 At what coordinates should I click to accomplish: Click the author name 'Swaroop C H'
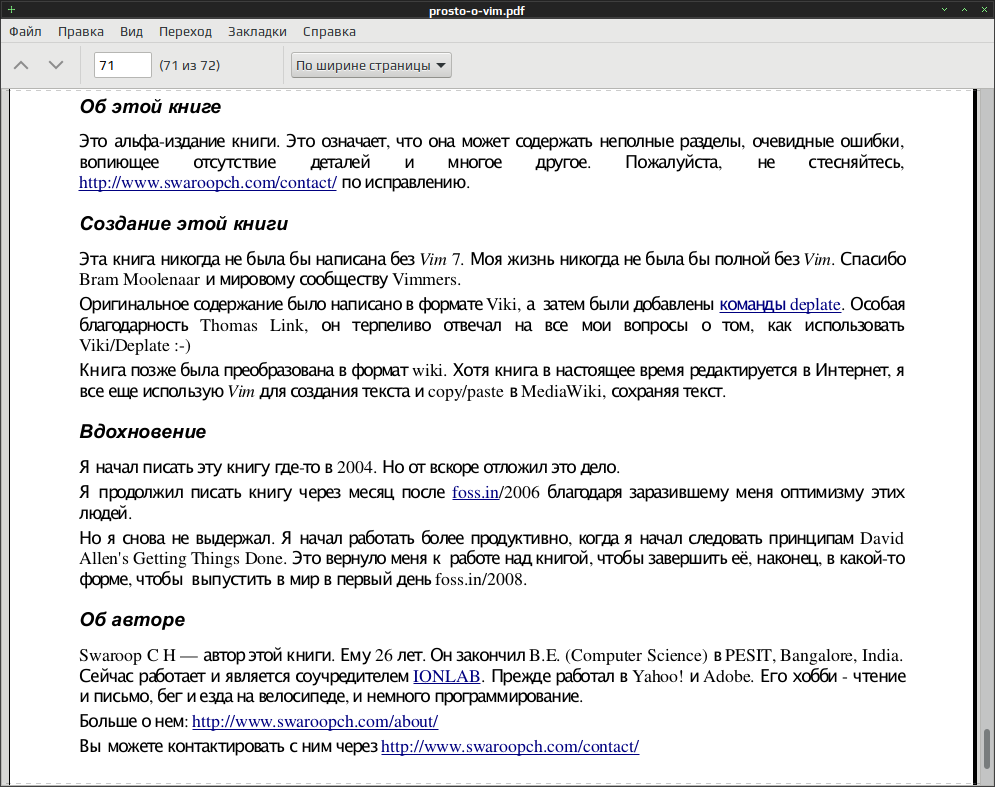pos(127,656)
